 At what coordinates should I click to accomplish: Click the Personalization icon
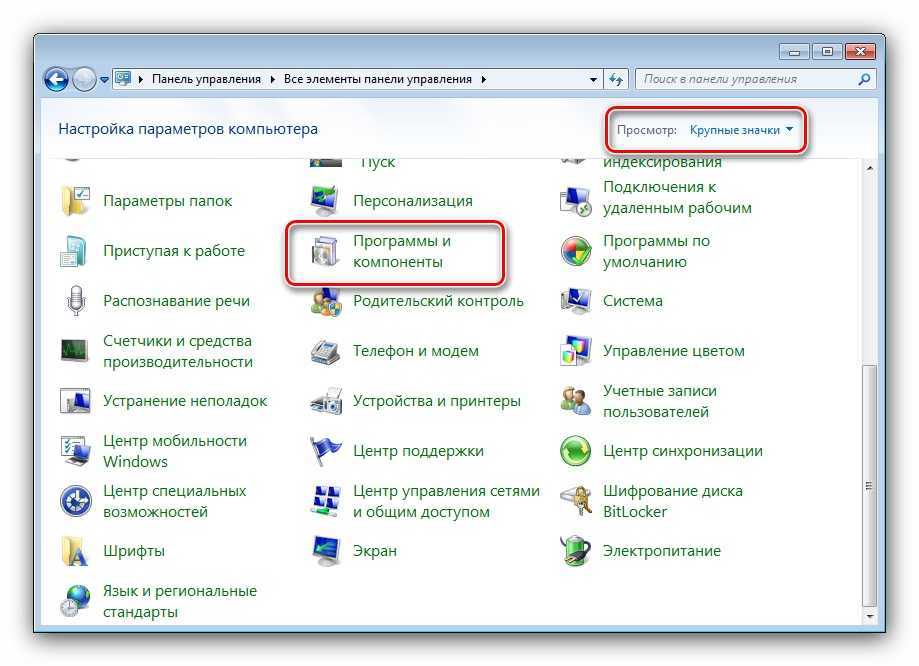point(326,201)
